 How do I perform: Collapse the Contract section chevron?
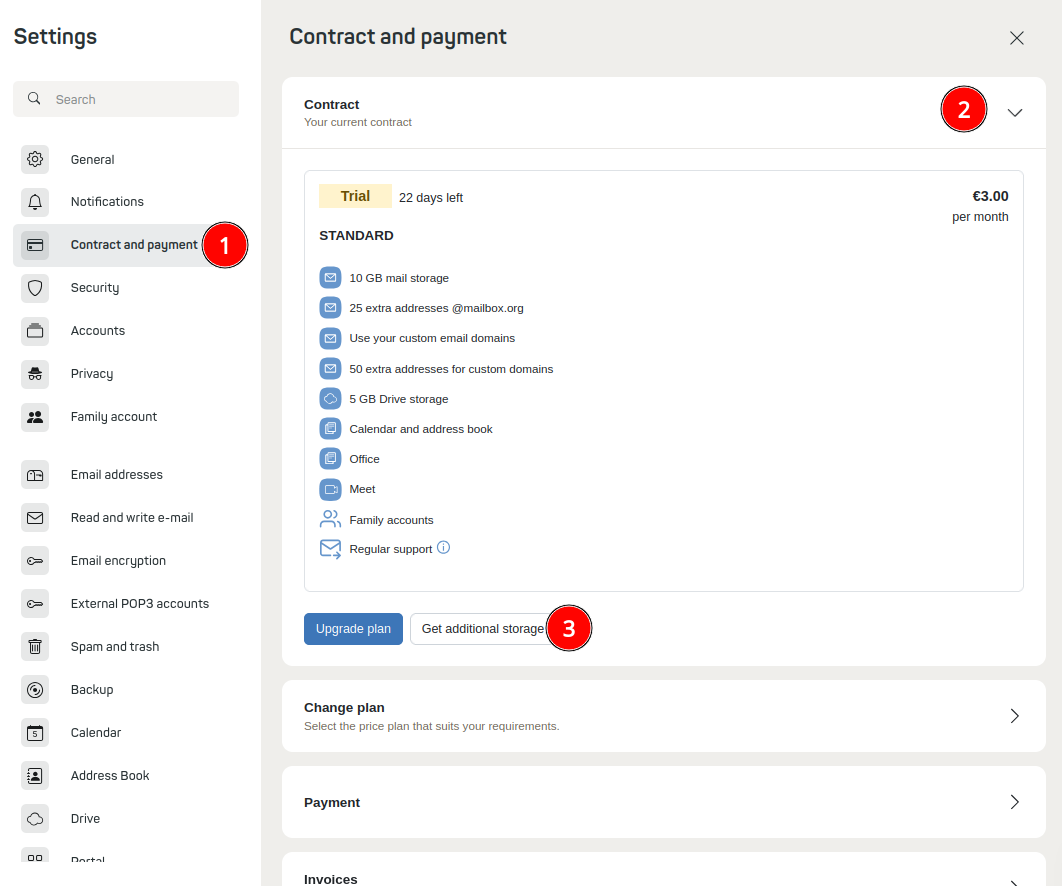click(x=1015, y=113)
